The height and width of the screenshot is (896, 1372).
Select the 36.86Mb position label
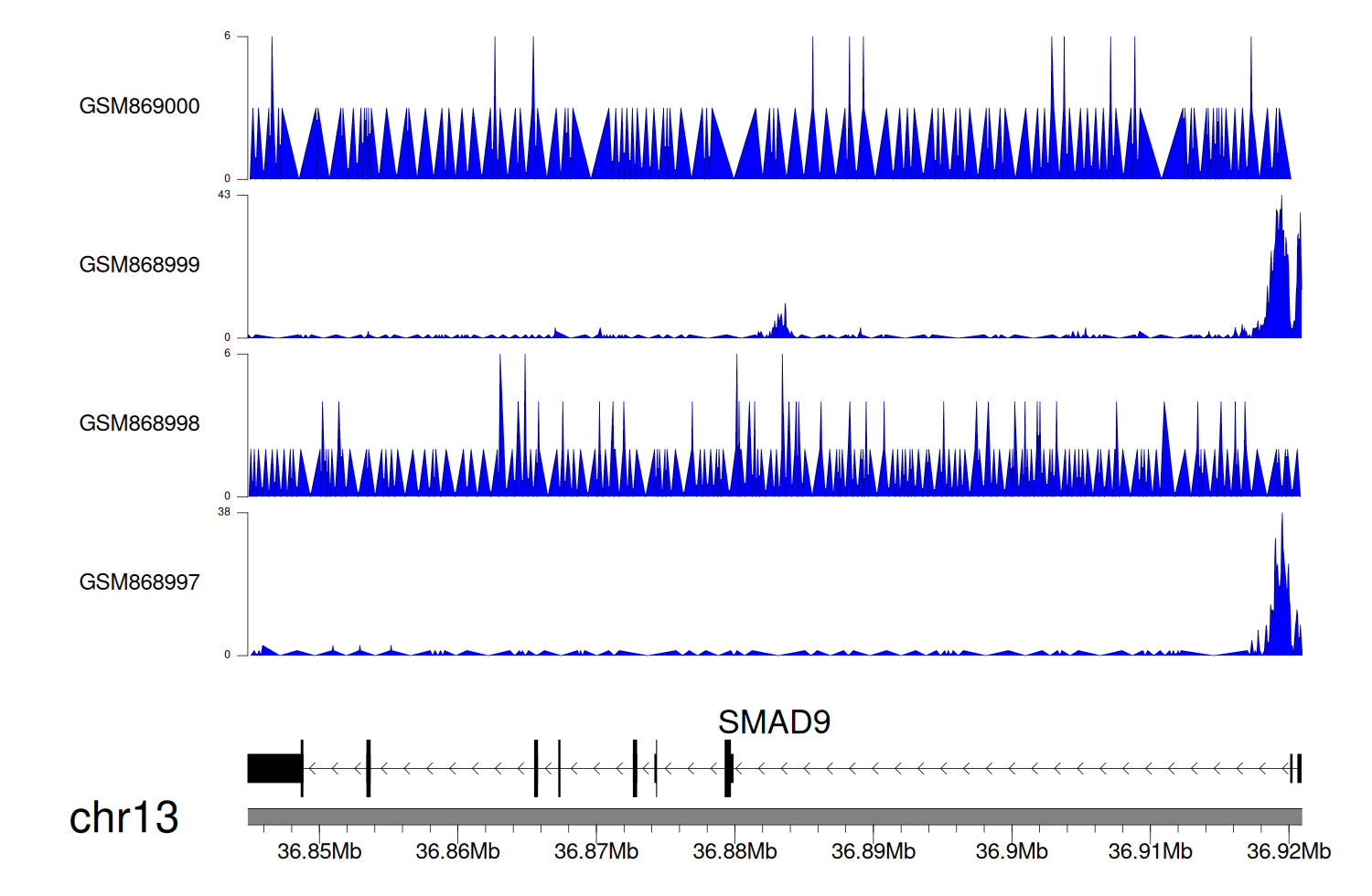coord(457,851)
